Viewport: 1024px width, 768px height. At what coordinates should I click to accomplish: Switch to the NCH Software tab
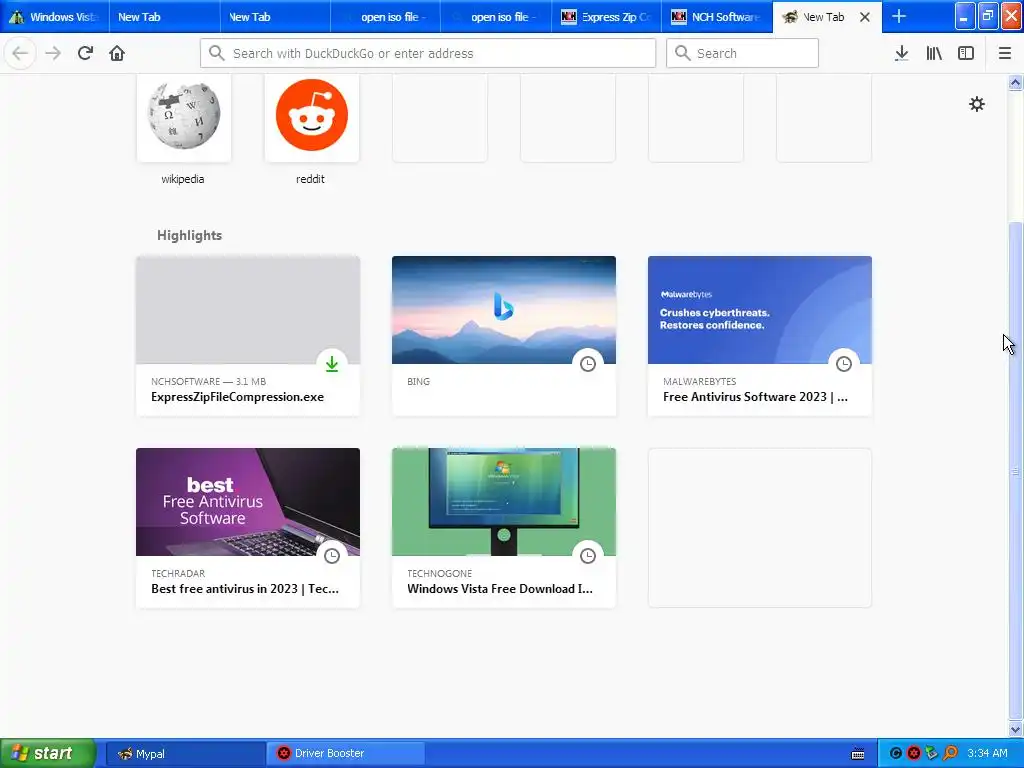(x=717, y=17)
